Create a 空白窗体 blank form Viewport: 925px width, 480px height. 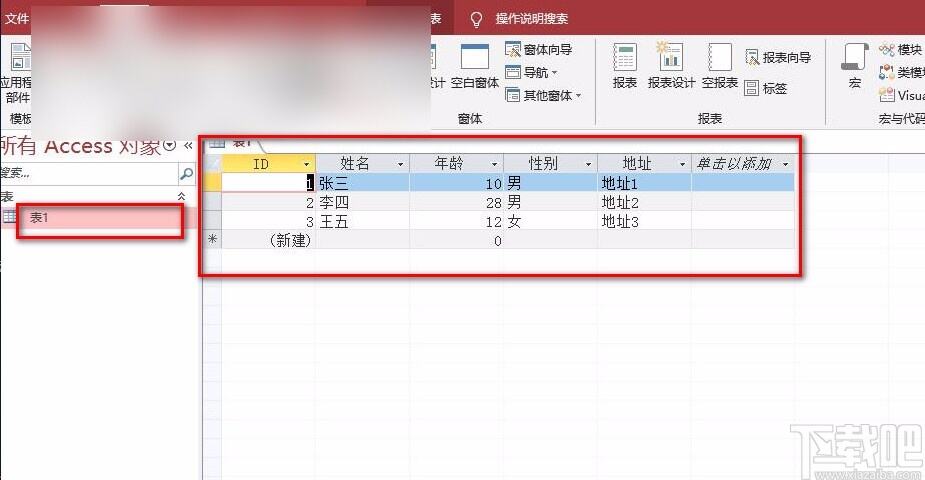click(475, 66)
